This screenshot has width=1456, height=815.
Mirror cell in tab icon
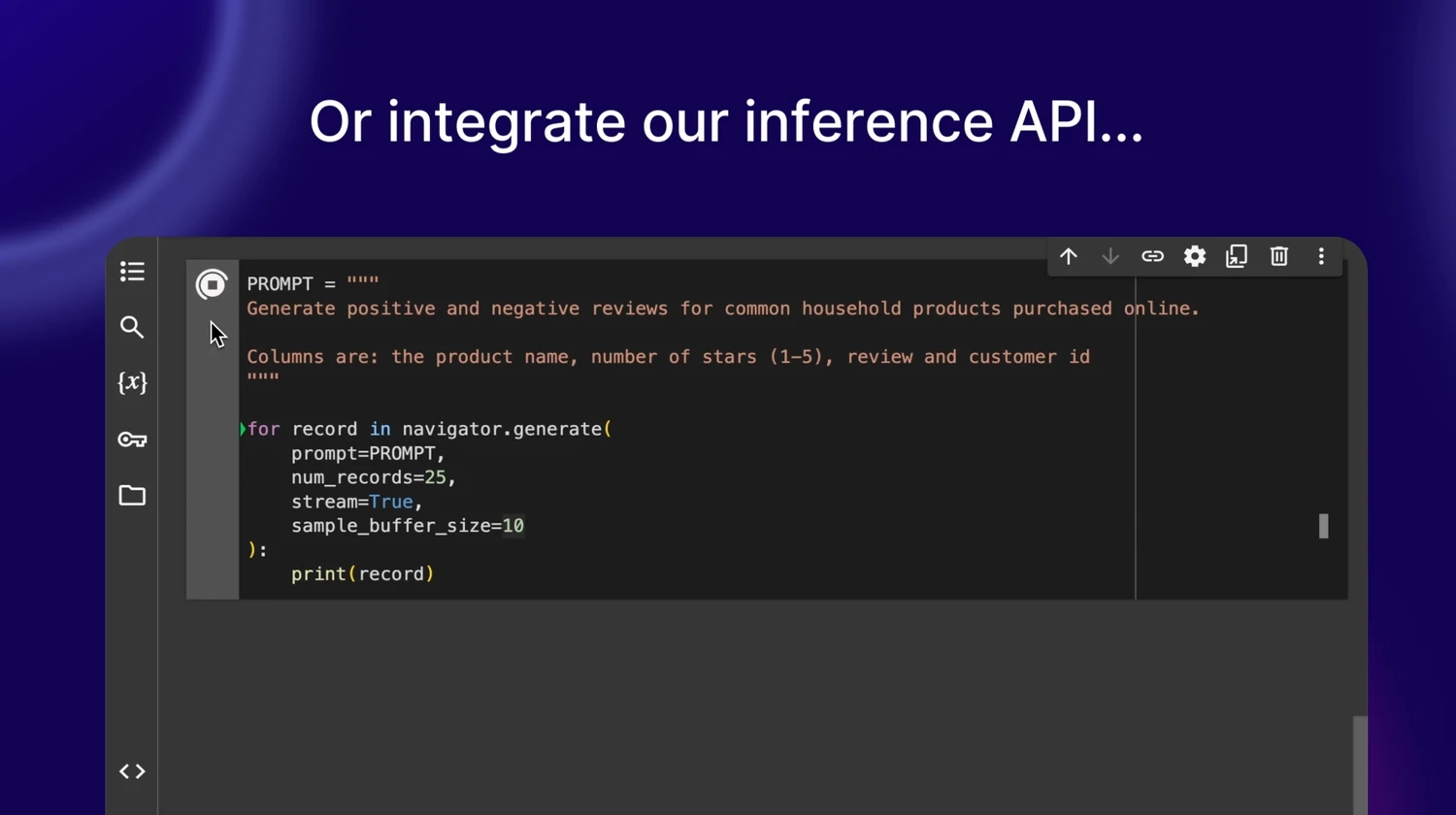point(1237,256)
